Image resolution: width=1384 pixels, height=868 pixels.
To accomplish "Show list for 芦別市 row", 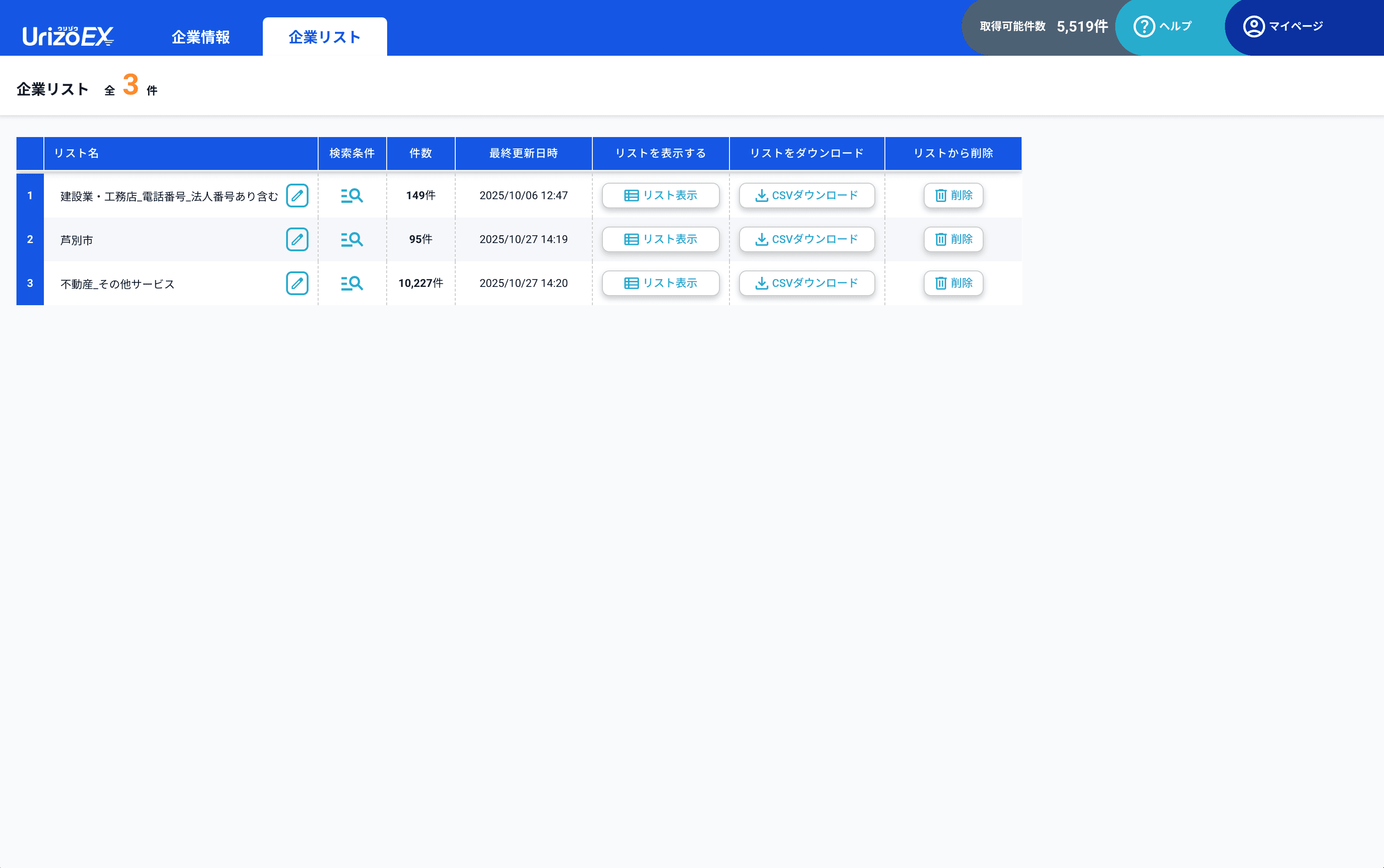I will [x=660, y=239].
